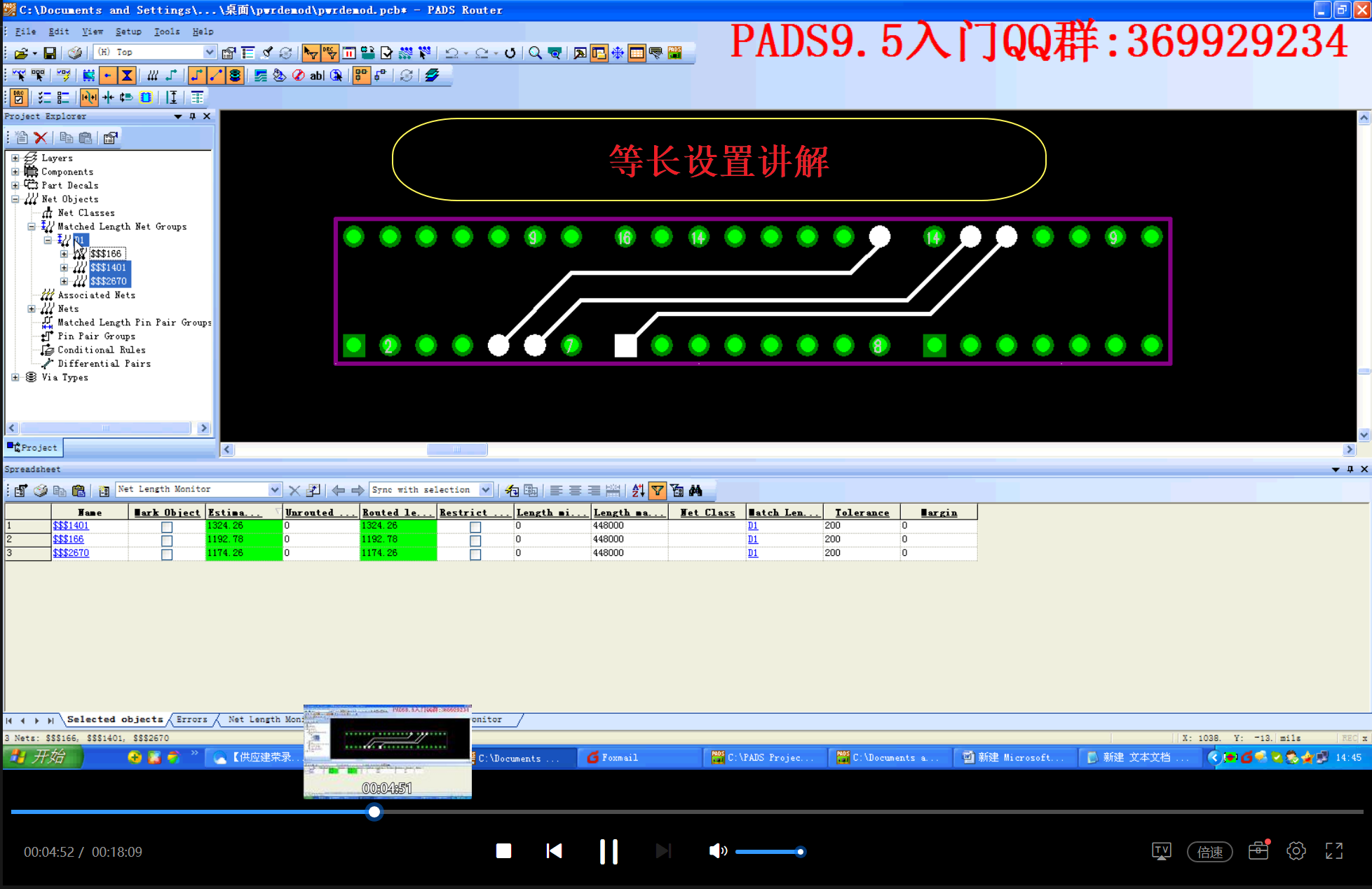Open the $$$1401 net link in spreadsheet

coord(71,525)
